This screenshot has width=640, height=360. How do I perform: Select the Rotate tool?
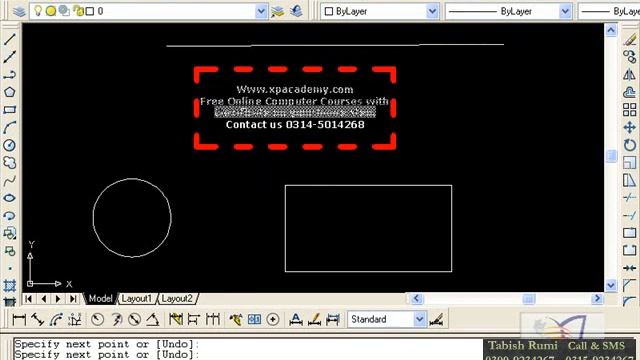coord(630,145)
